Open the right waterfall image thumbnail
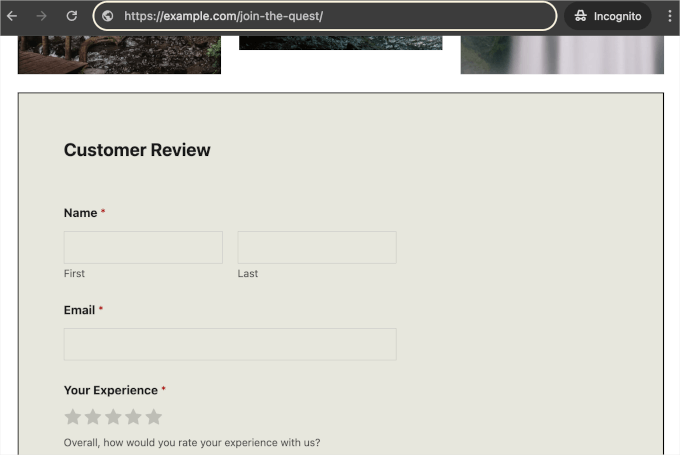The height and width of the screenshot is (455, 680). 562,54
